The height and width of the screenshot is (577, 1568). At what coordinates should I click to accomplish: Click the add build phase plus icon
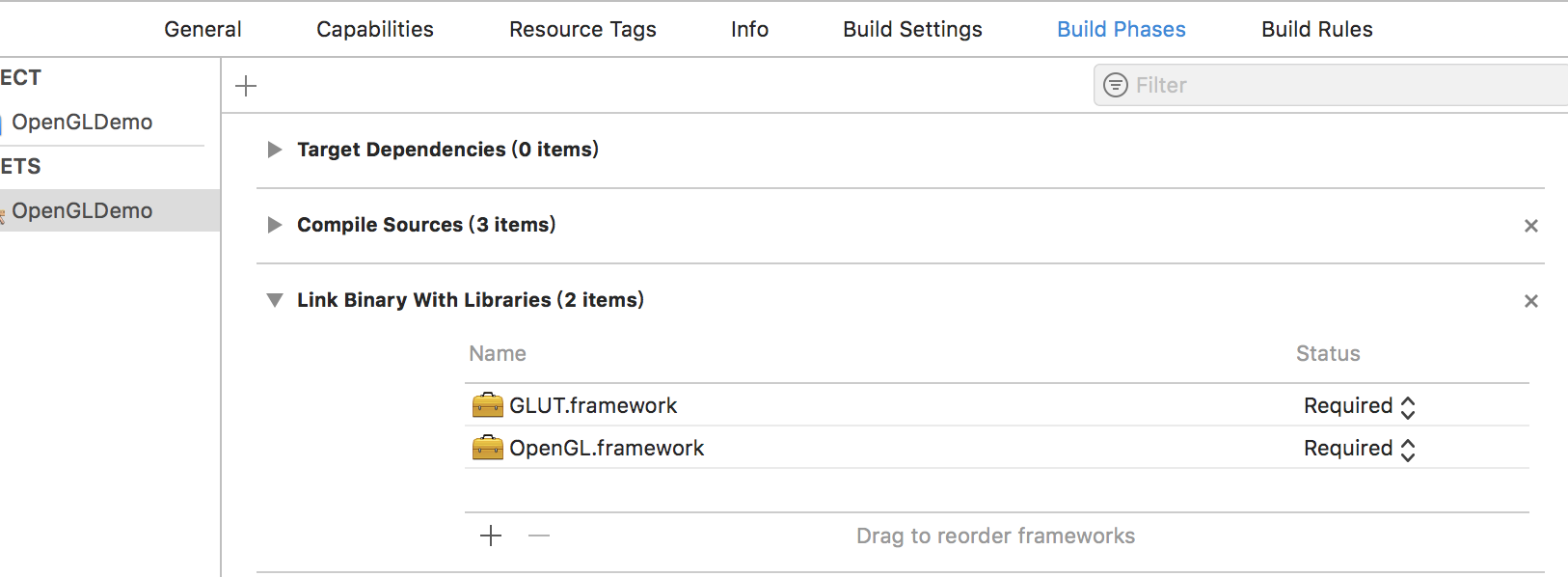coord(246,86)
